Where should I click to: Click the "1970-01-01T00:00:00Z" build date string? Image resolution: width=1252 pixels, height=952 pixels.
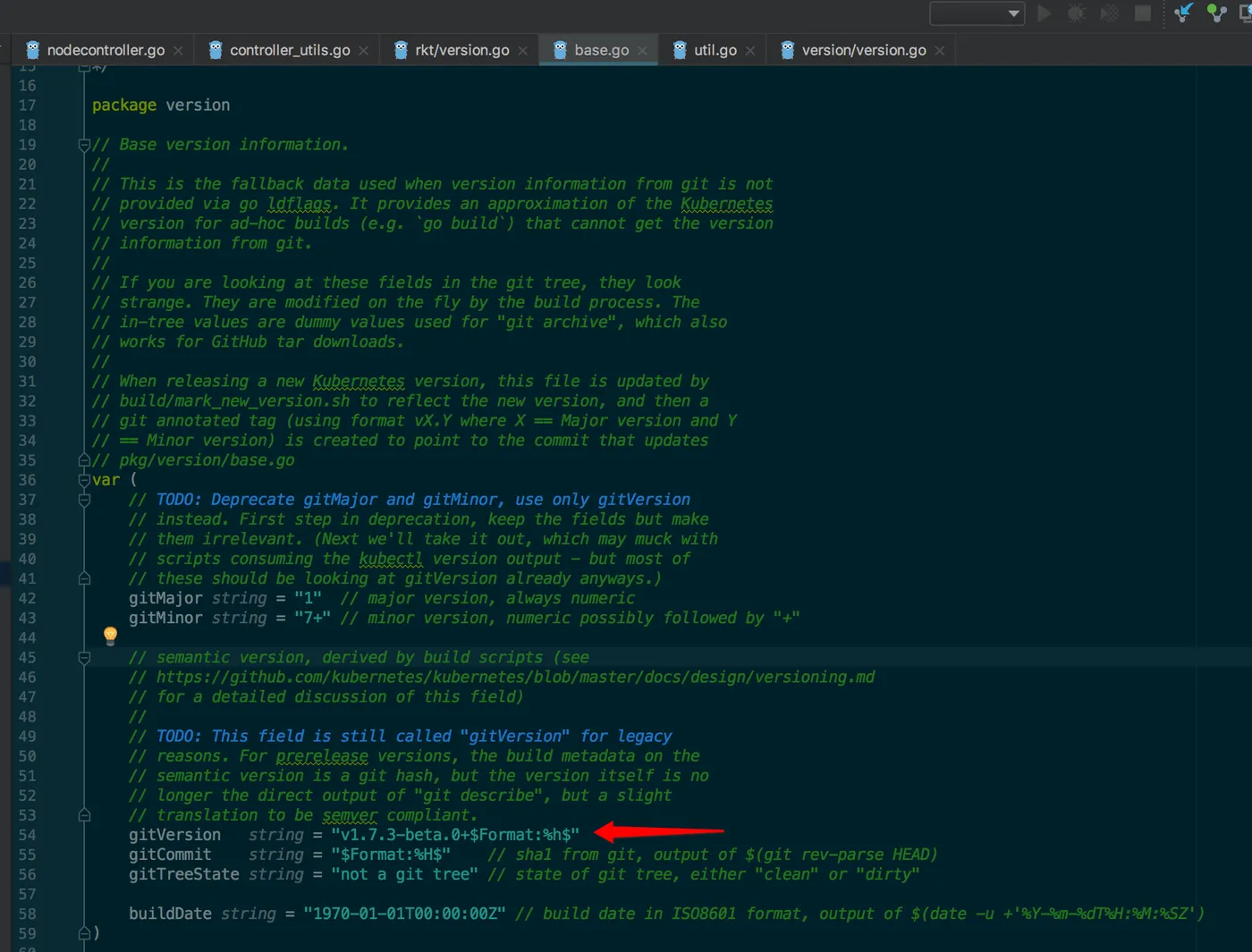[405, 914]
